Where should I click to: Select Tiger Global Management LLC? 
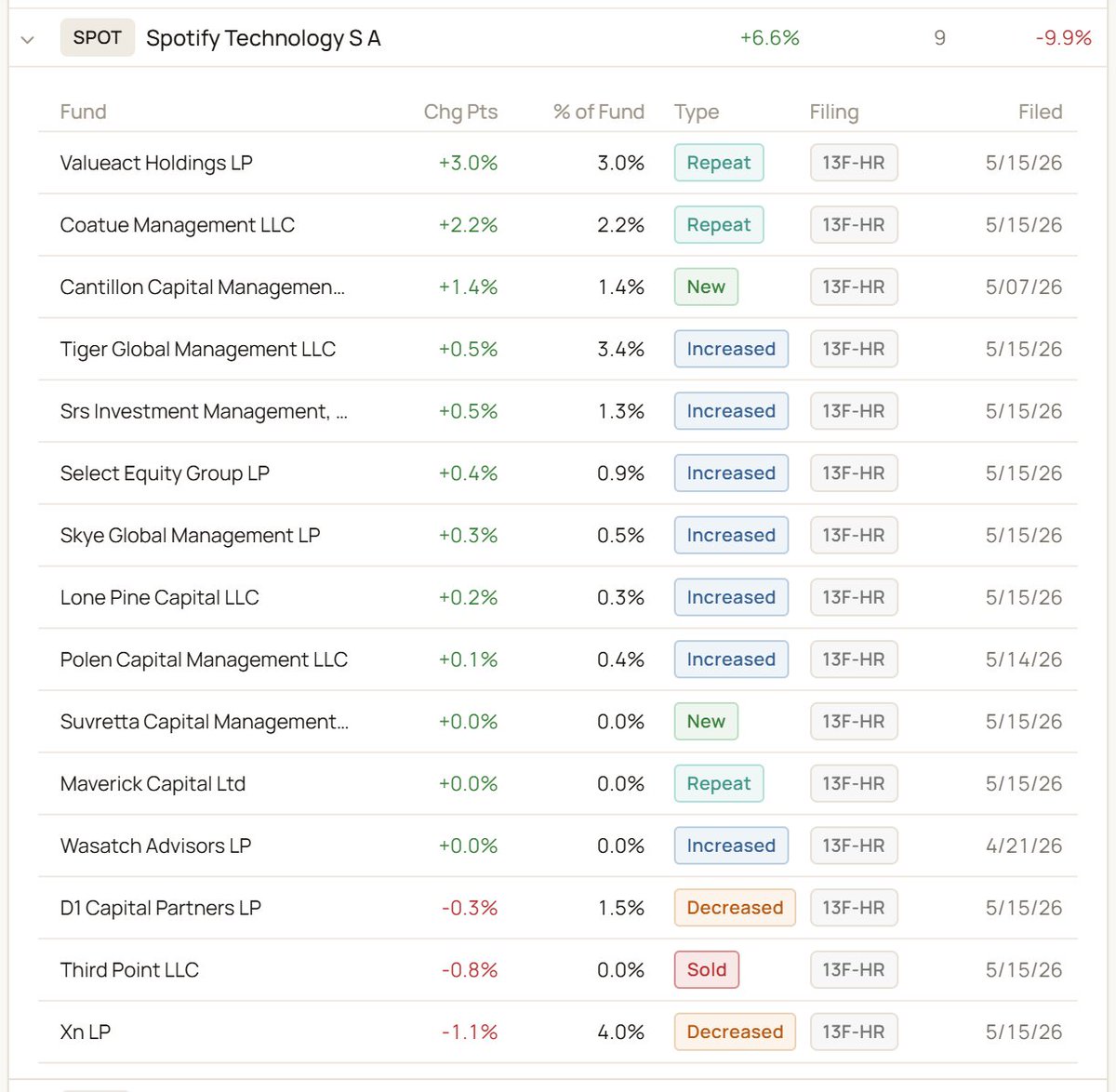pos(198,350)
